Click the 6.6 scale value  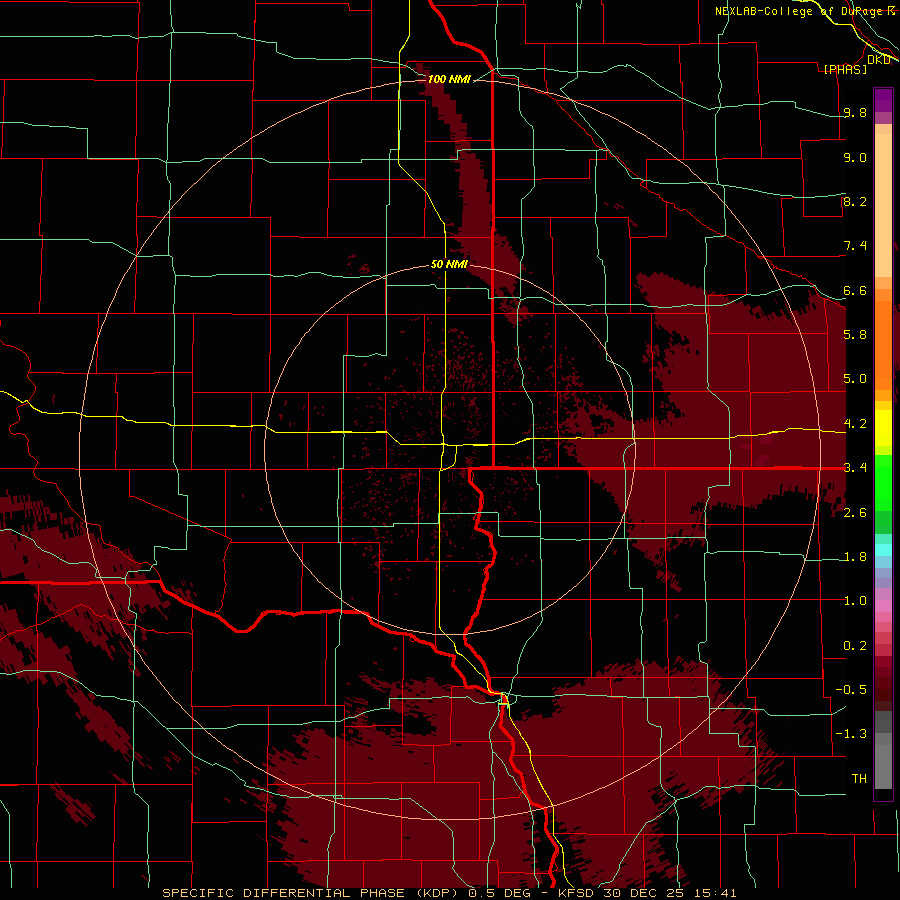pyautogui.click(x=855, y=290)
